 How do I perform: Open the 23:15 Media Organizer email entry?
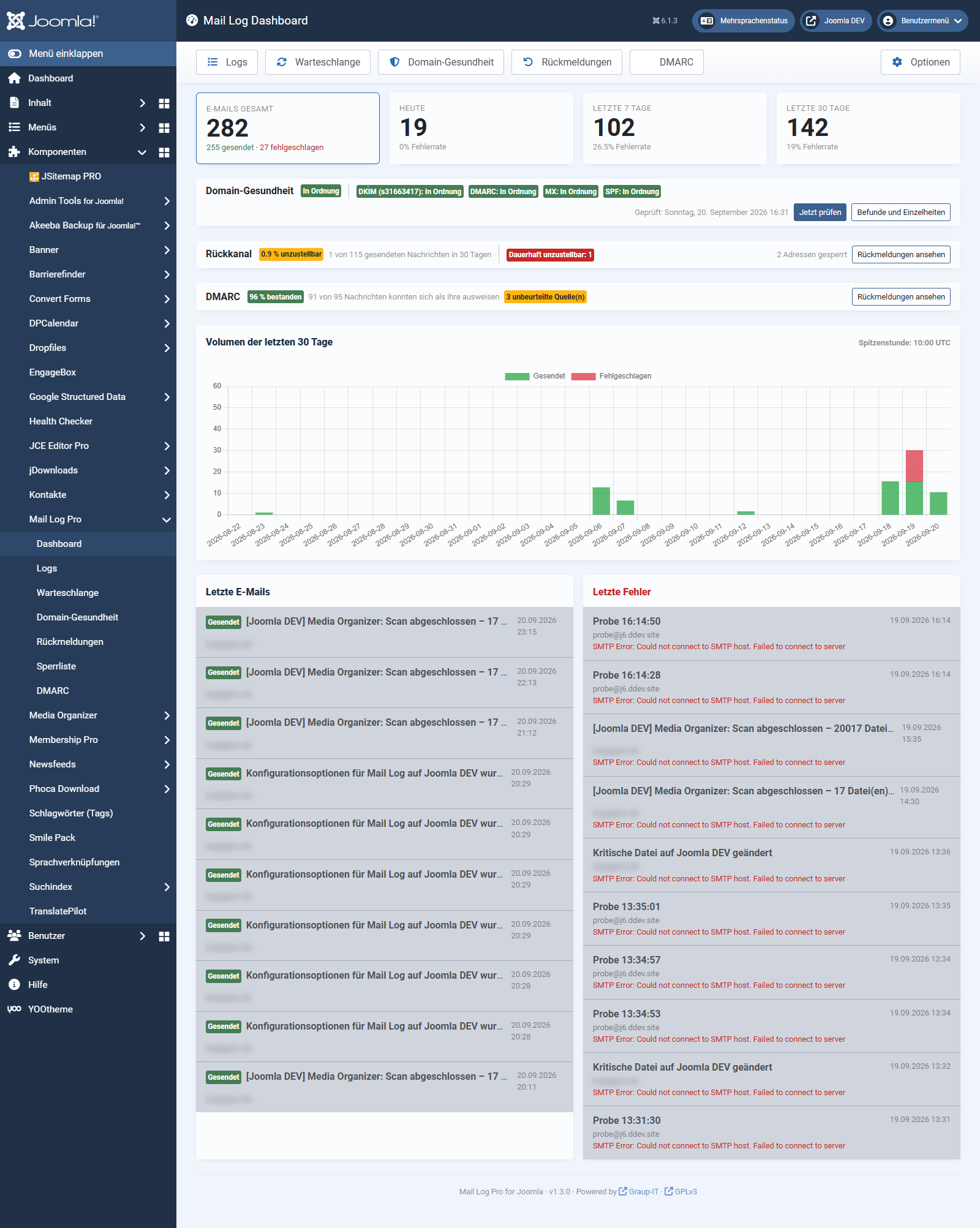[385, 632]
